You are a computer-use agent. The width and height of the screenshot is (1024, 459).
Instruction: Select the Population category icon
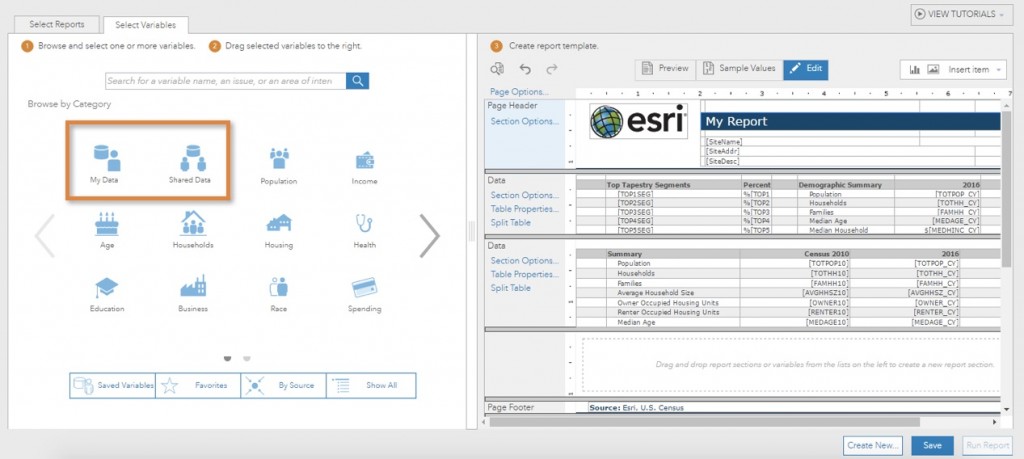point(279,159)
